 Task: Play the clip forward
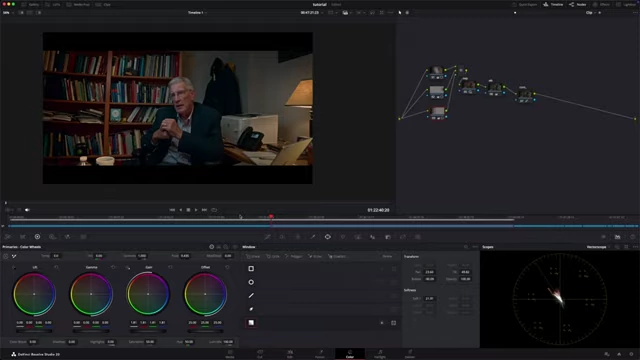196,210
